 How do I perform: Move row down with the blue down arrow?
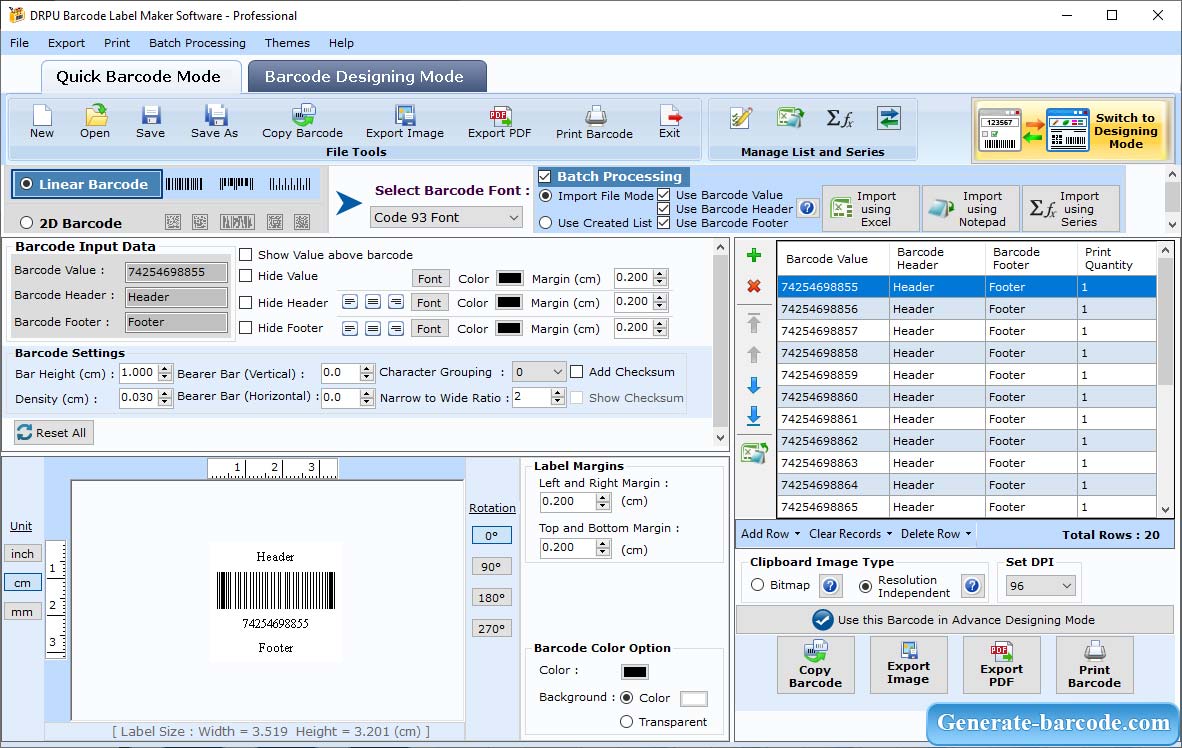753,385
